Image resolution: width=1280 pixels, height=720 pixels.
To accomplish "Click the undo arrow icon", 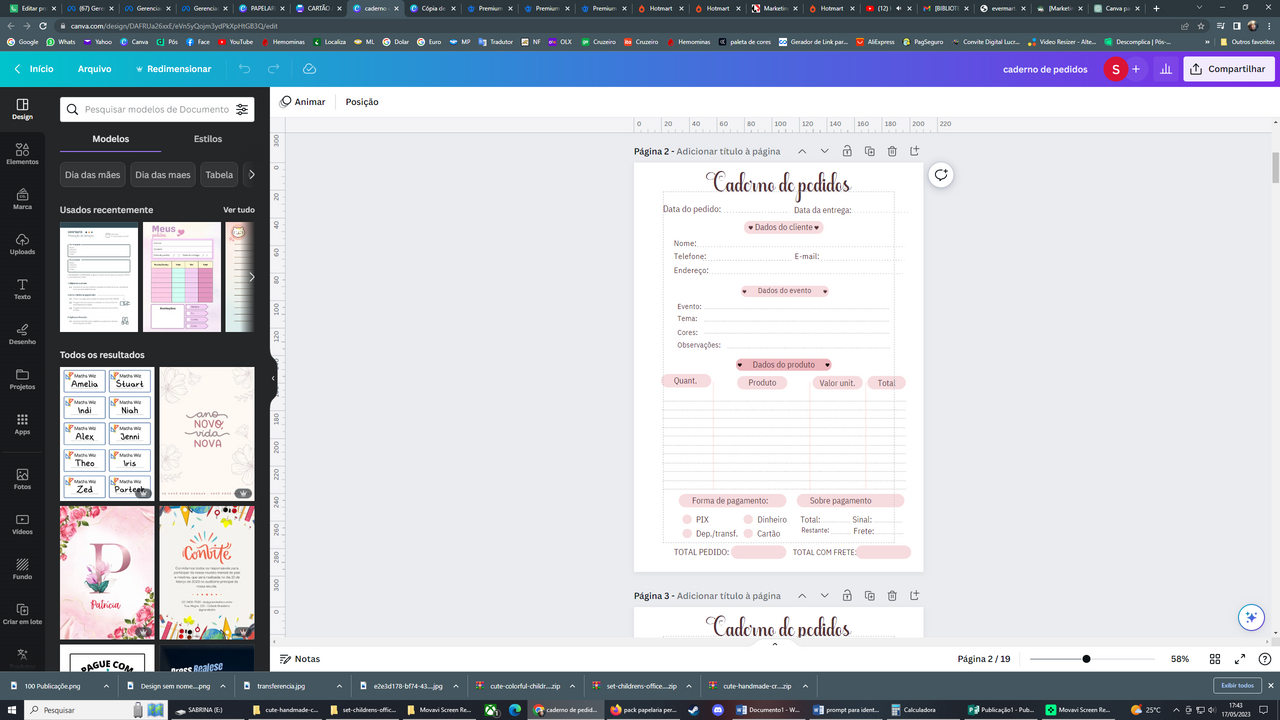I will (244, 69).
